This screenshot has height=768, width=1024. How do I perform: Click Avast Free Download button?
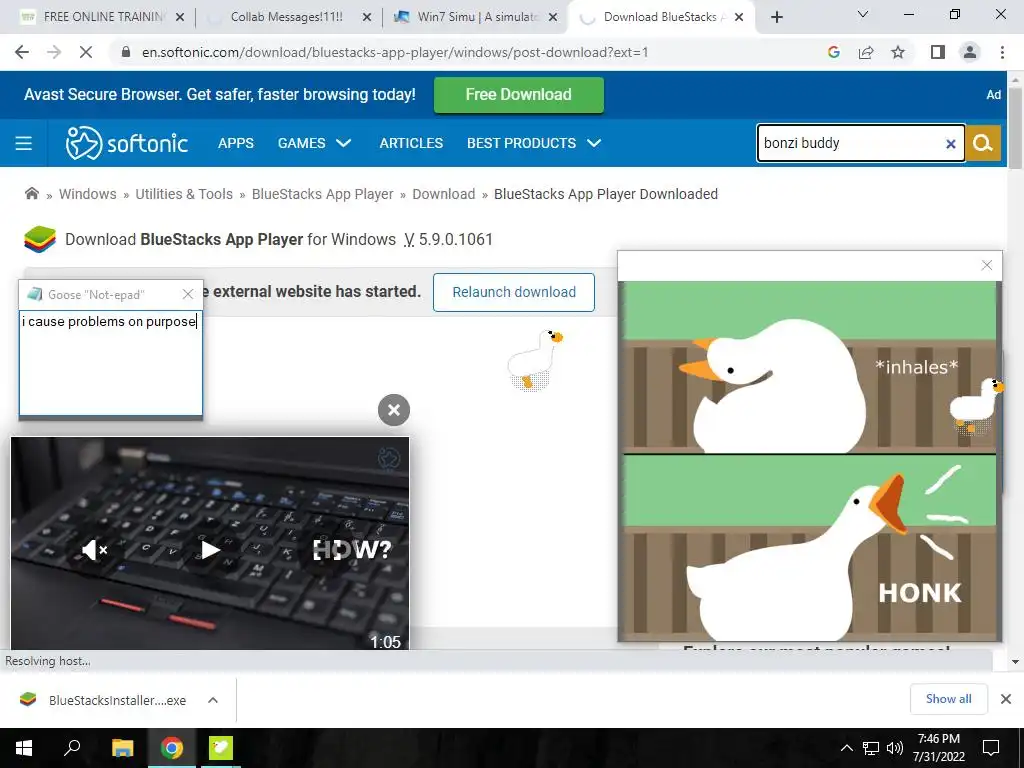(x=519, y=95)
